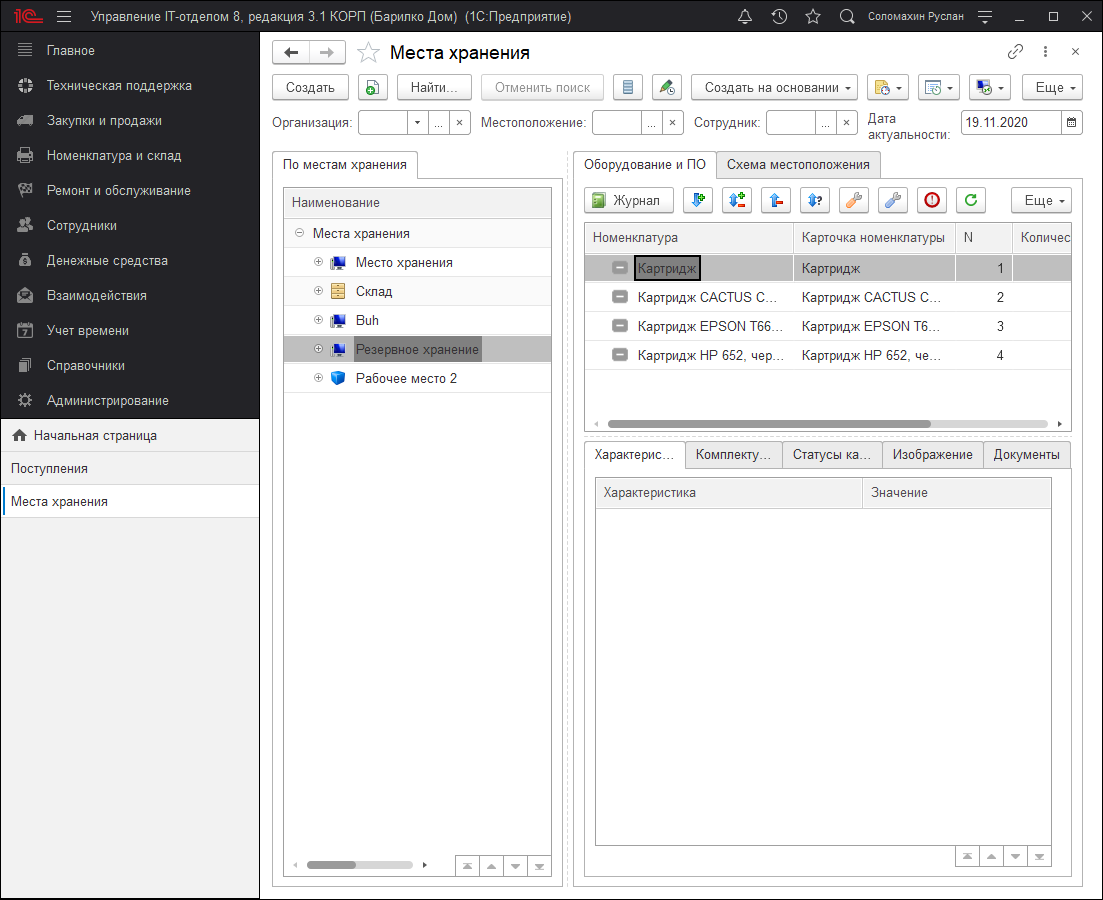Expand the Рабочее место 2 node

pos(318,378)
